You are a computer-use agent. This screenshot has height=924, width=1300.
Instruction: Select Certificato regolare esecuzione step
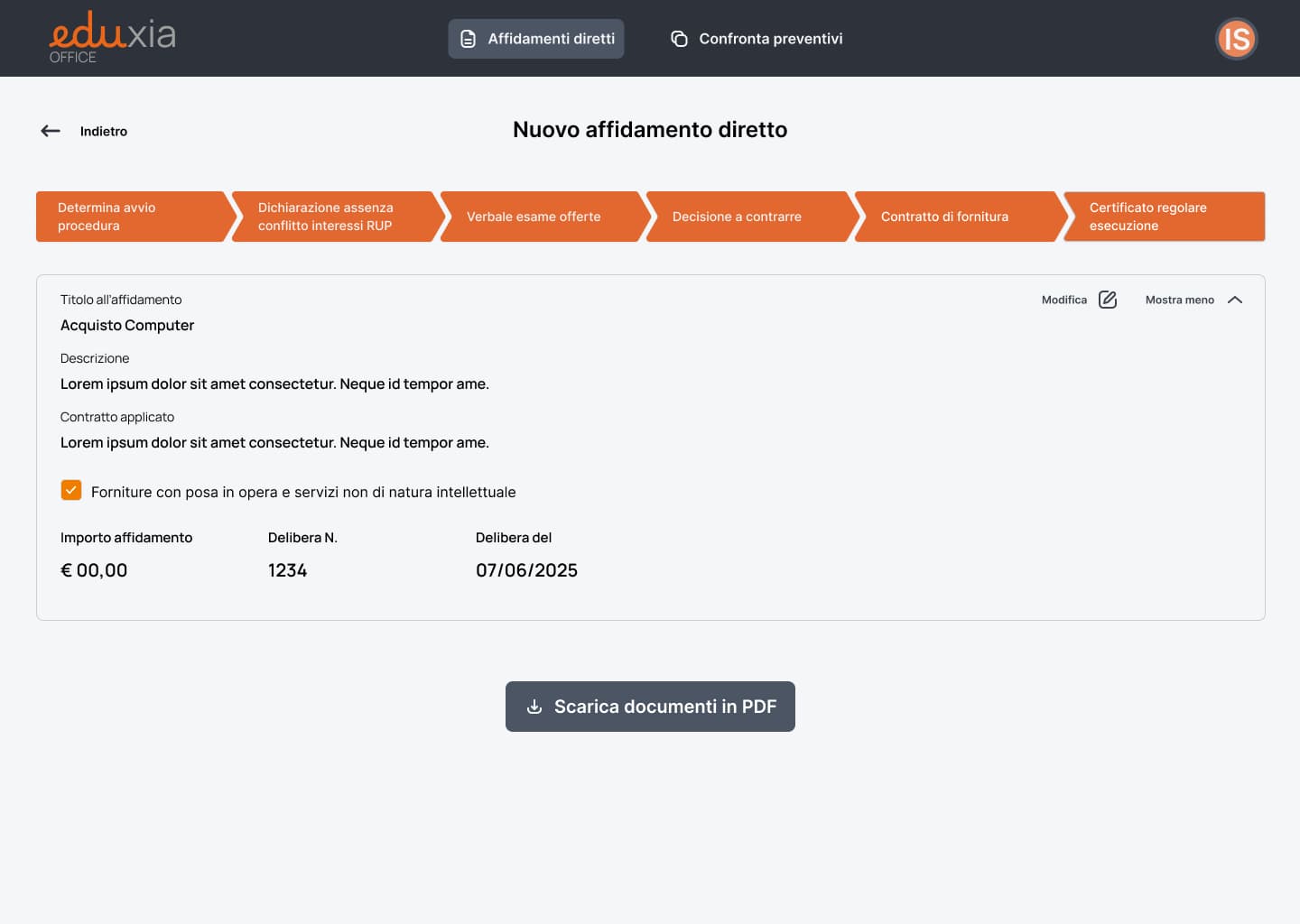click(1160, 217)
